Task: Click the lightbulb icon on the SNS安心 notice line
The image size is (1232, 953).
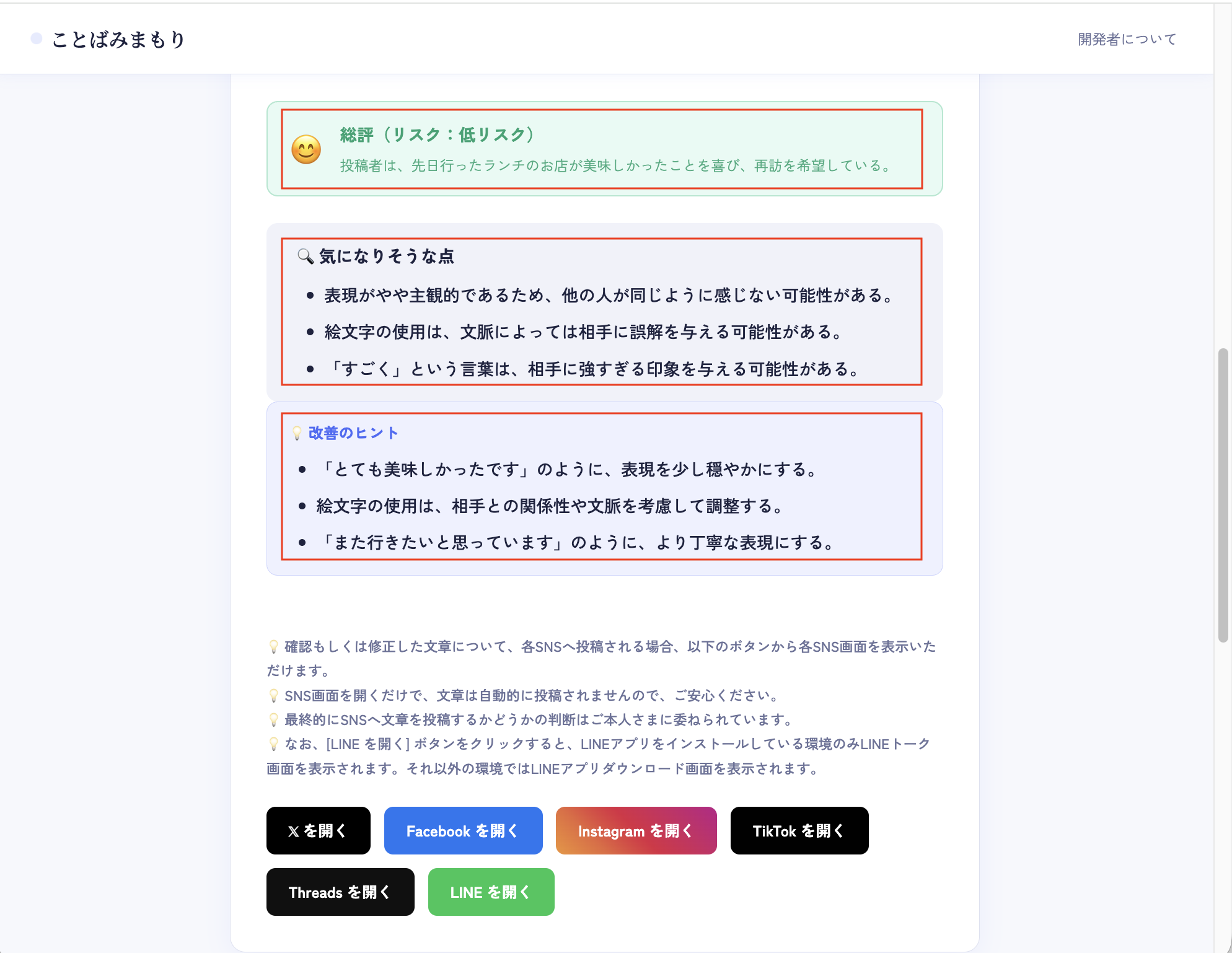Action: pyautogui.click(x=273, y=695)
